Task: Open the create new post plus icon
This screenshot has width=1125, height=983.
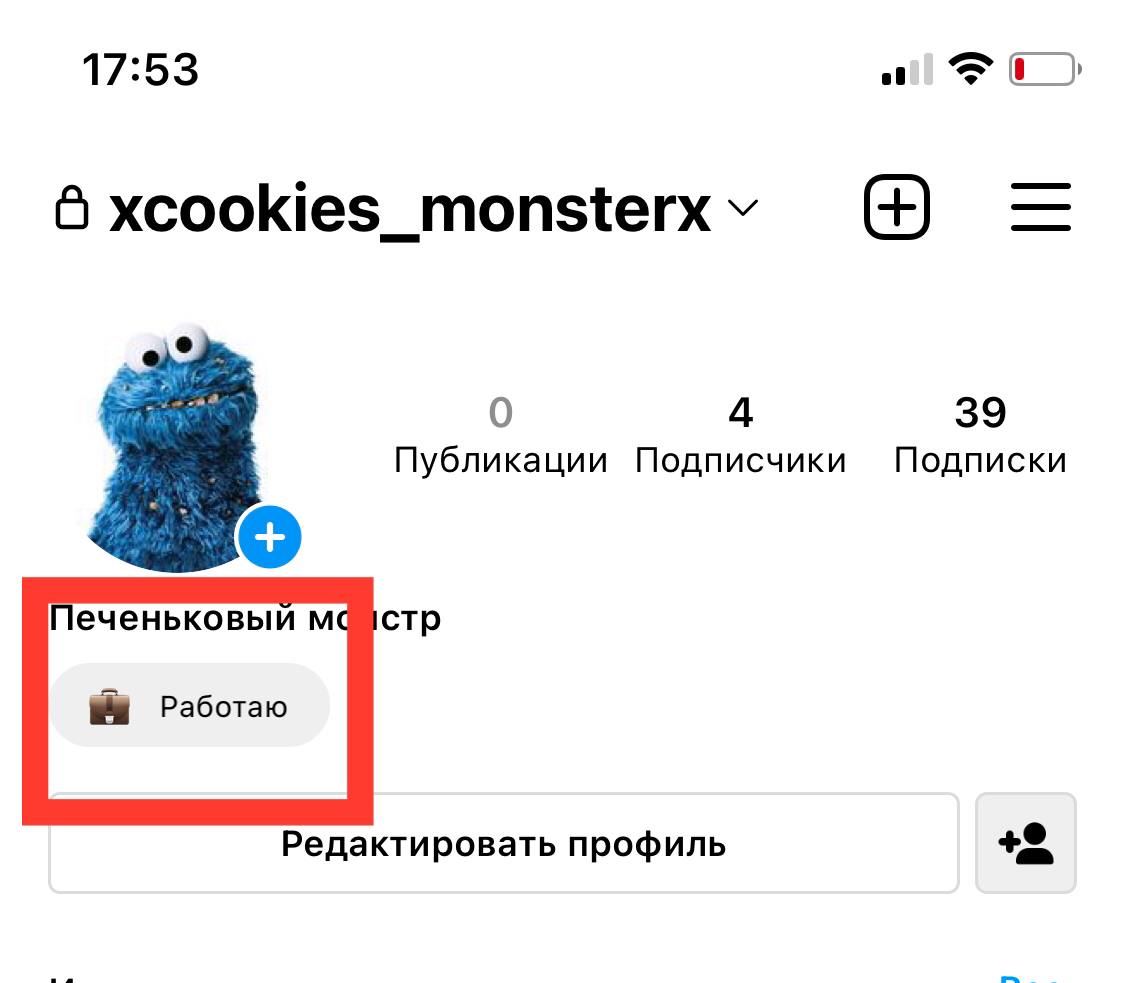Action: [x=897, y=207]
